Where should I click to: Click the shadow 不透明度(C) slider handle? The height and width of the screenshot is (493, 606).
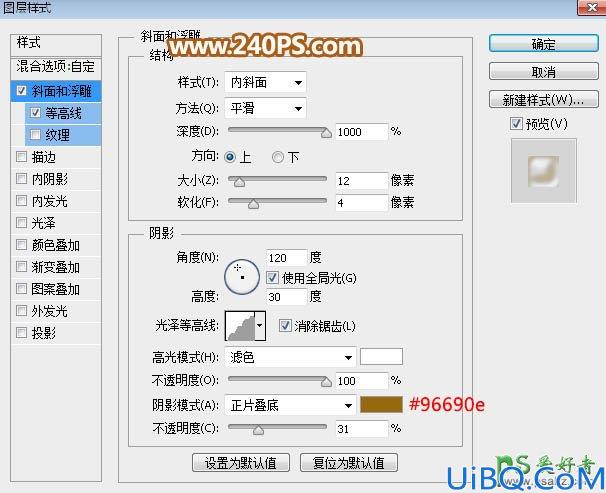[258, 430]
